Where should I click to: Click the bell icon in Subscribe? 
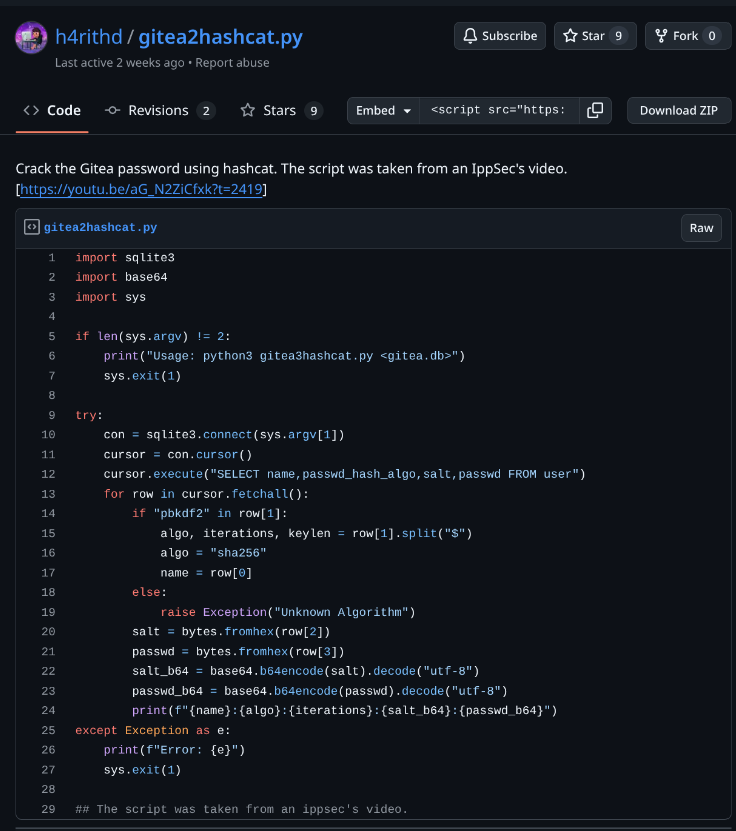470,36
